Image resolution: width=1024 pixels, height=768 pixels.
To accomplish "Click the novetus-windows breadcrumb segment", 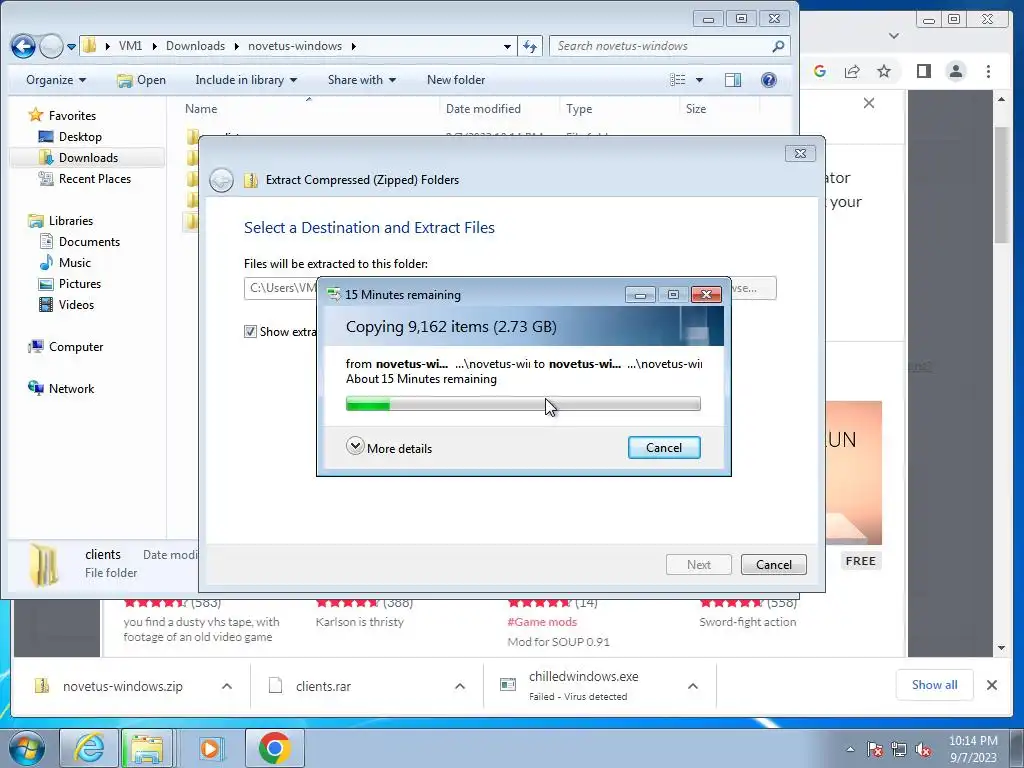I will 295,46.
